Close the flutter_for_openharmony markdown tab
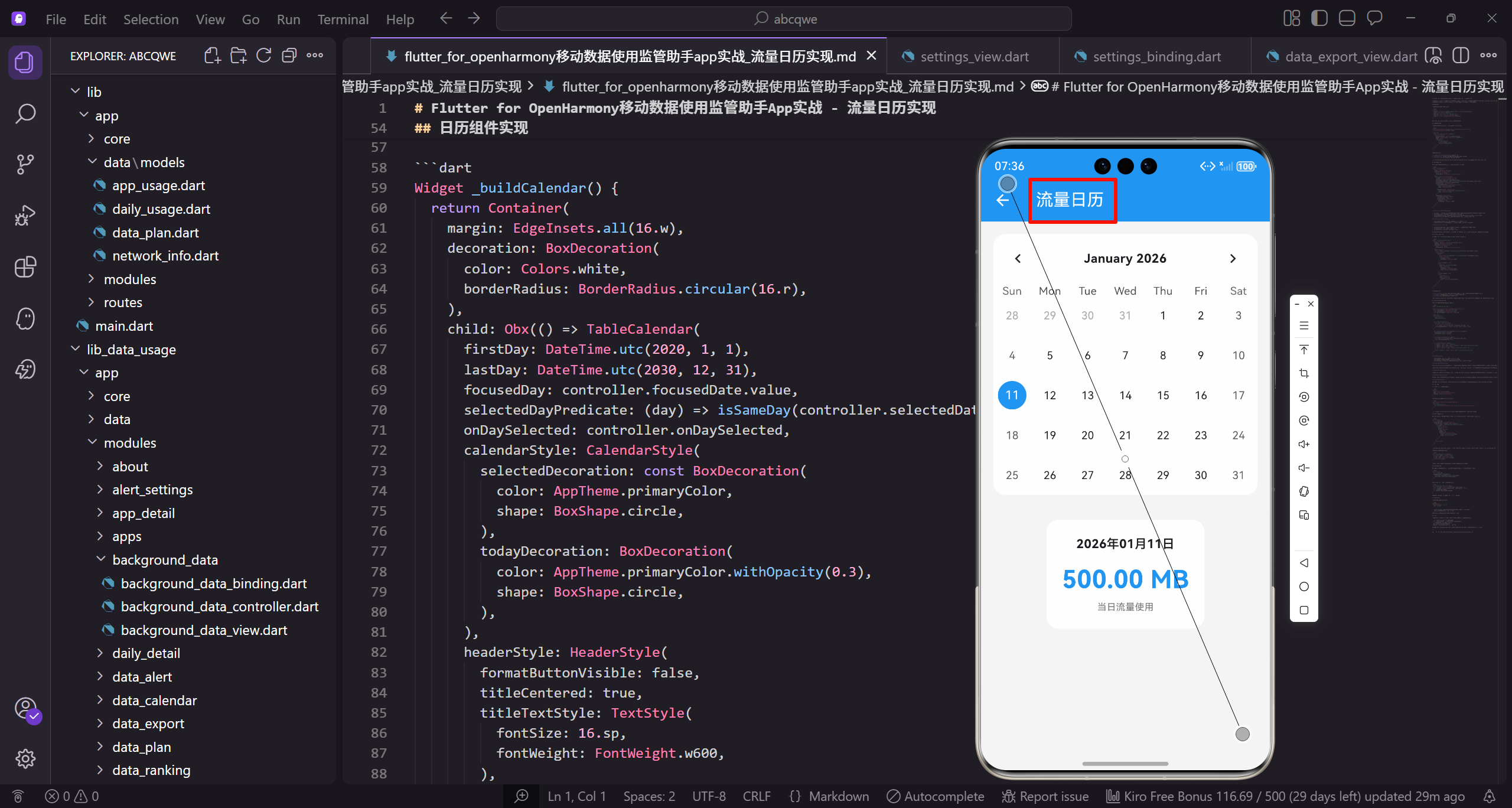1512x808 pixels. (871, 56)
